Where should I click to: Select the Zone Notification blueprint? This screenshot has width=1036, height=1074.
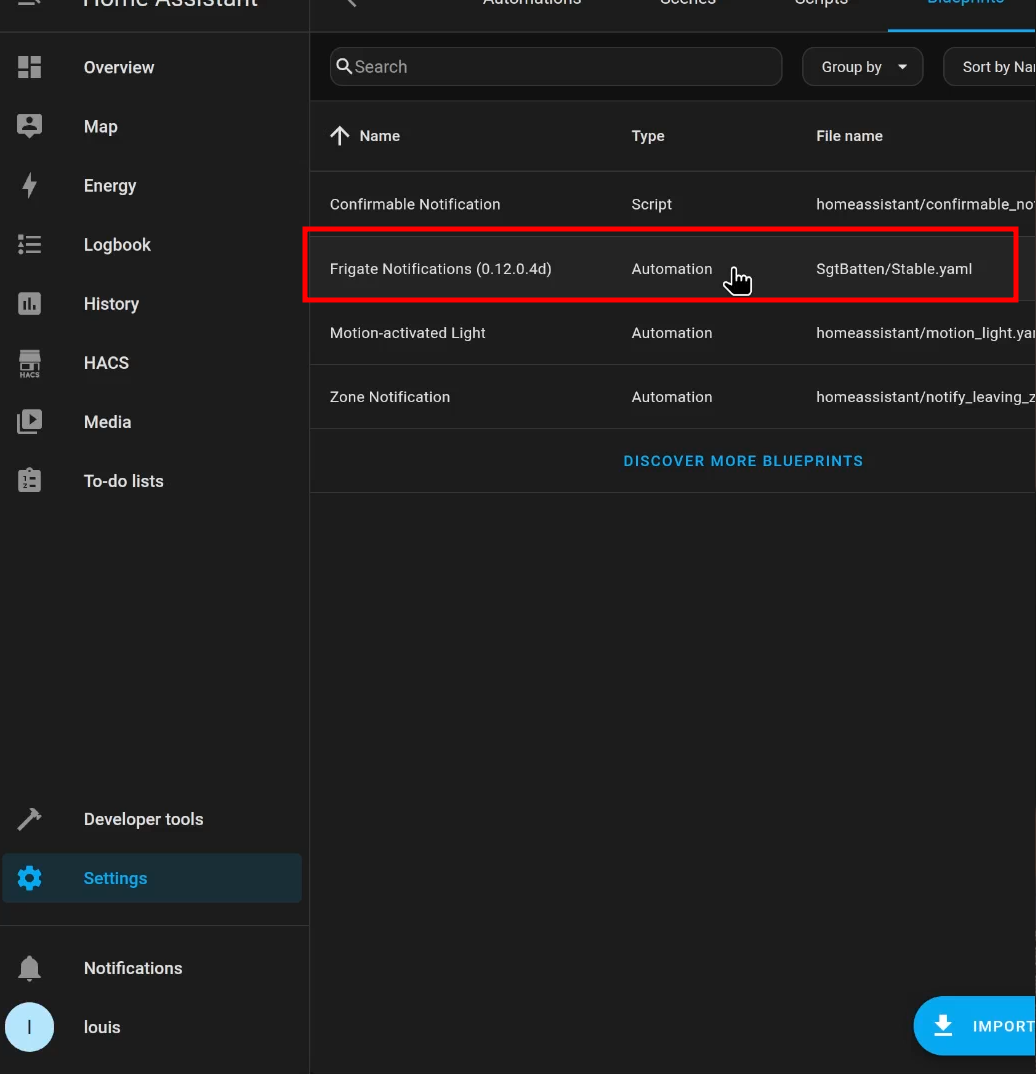tap(672, 397)
